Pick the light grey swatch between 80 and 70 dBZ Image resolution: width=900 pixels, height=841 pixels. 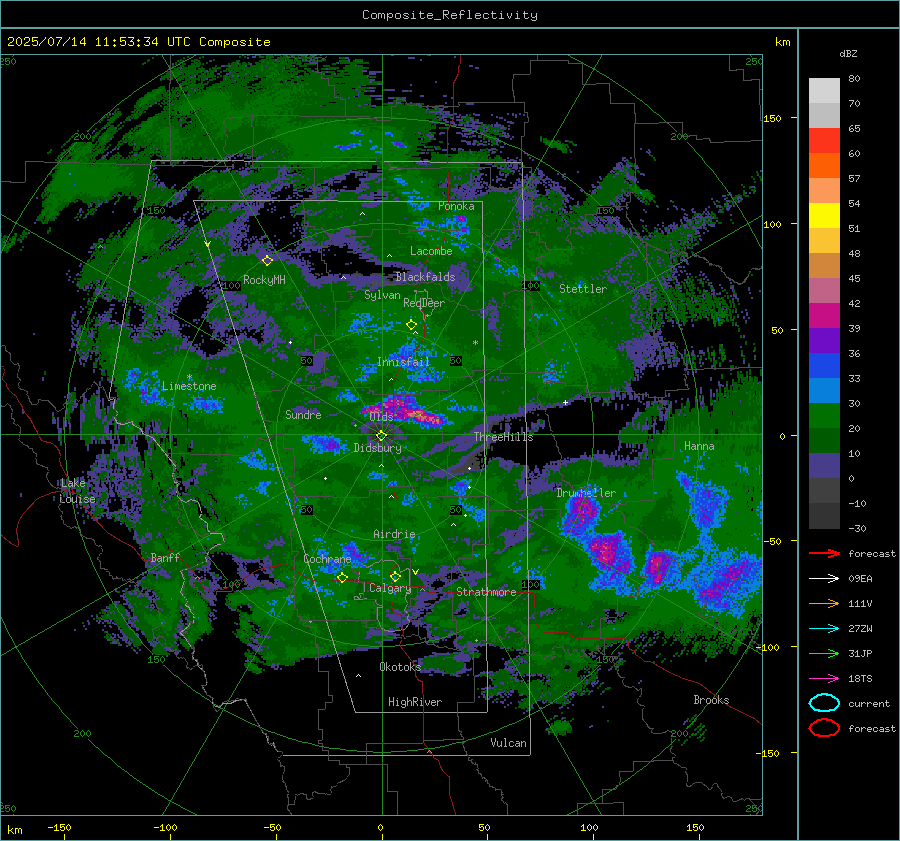(x=824, y=90)
